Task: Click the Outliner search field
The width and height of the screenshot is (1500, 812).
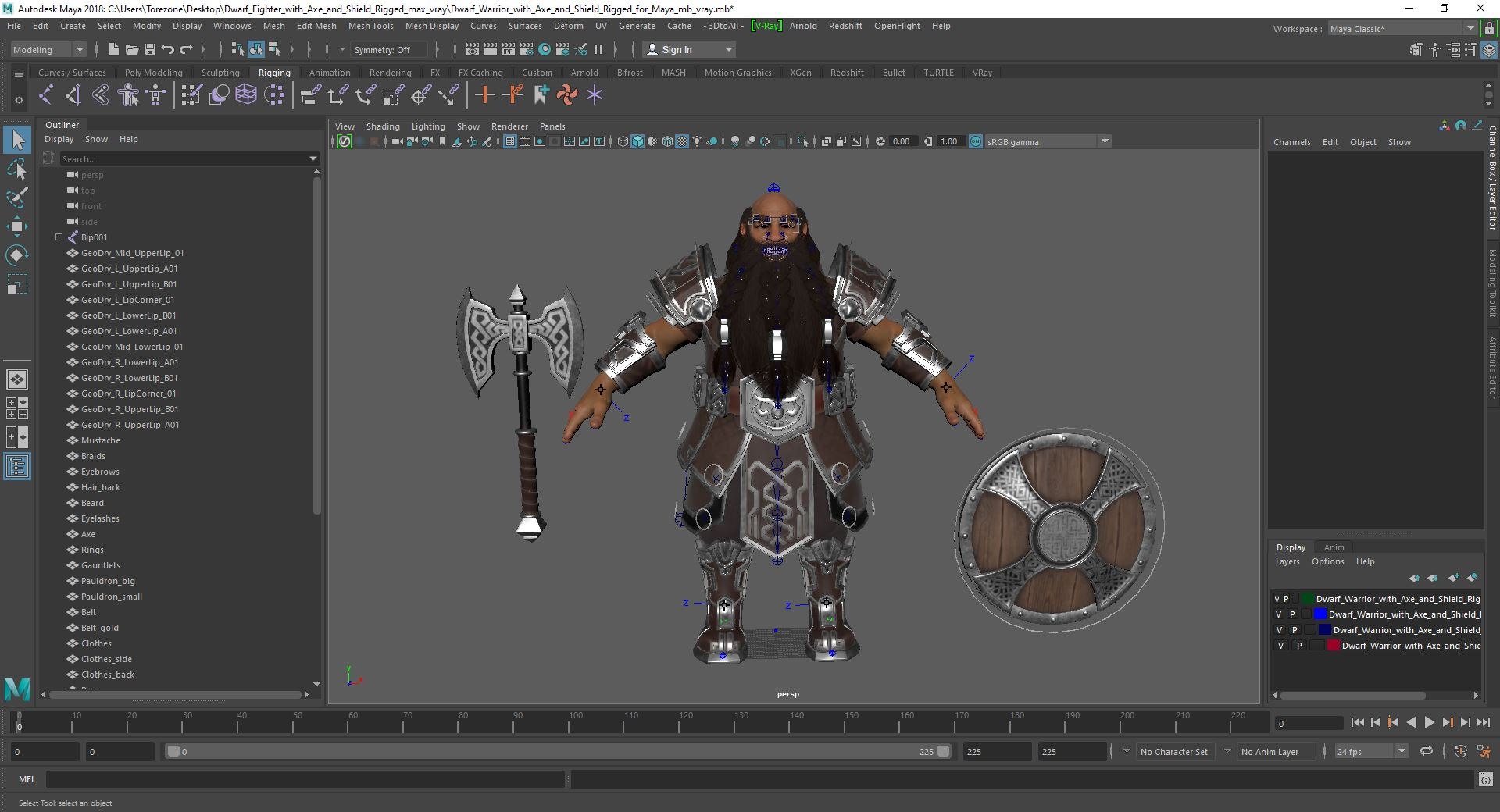Action: coord(184,159)
